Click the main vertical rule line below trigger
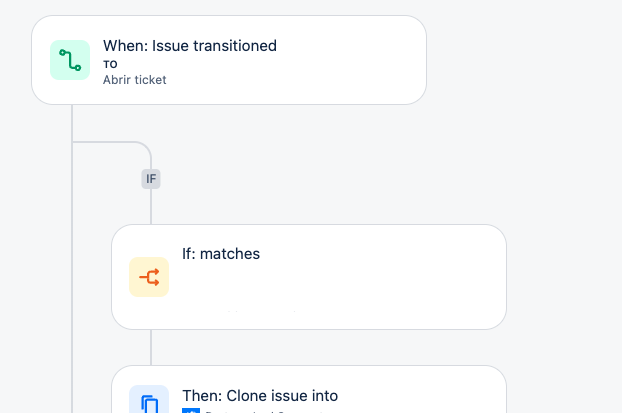622x413 pixels. pyautogui.click(x=72, y=259)
